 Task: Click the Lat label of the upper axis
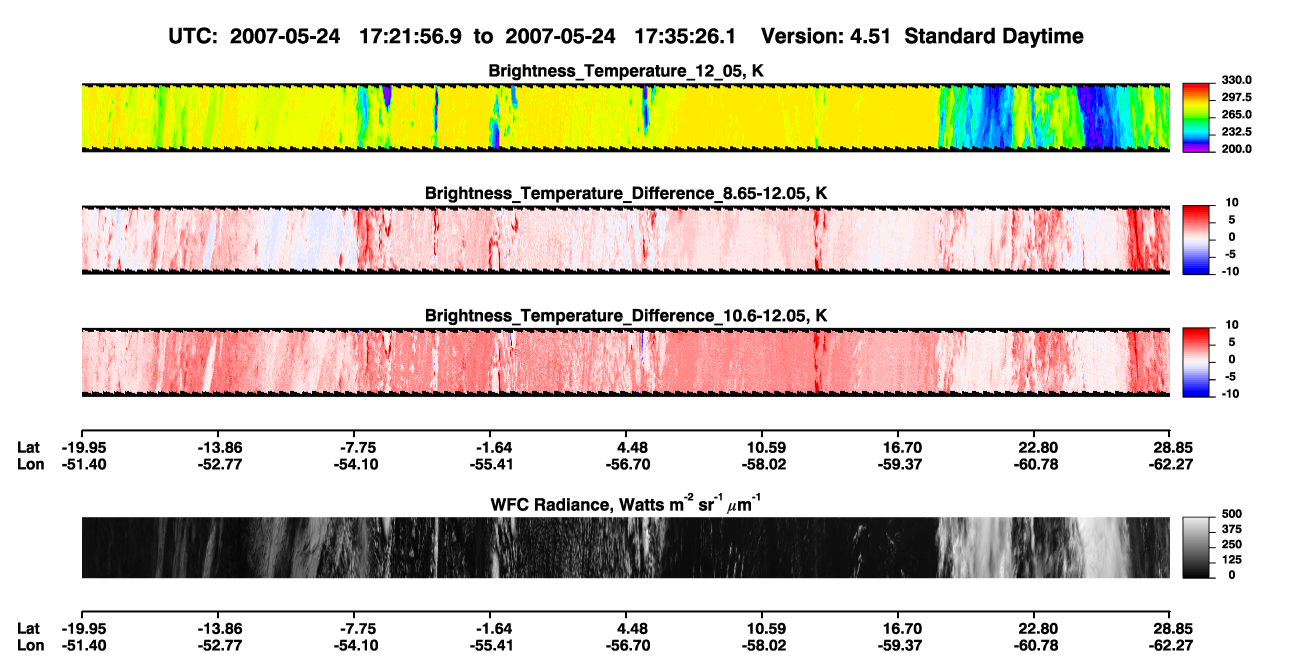[28, 448]
